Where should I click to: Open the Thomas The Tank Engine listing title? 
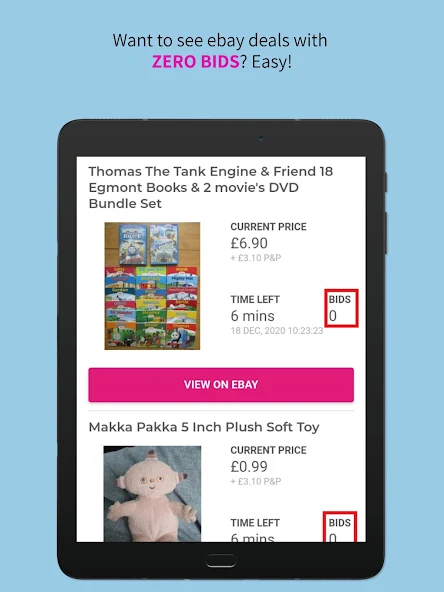pyautogui.click(x=211, y=187)
